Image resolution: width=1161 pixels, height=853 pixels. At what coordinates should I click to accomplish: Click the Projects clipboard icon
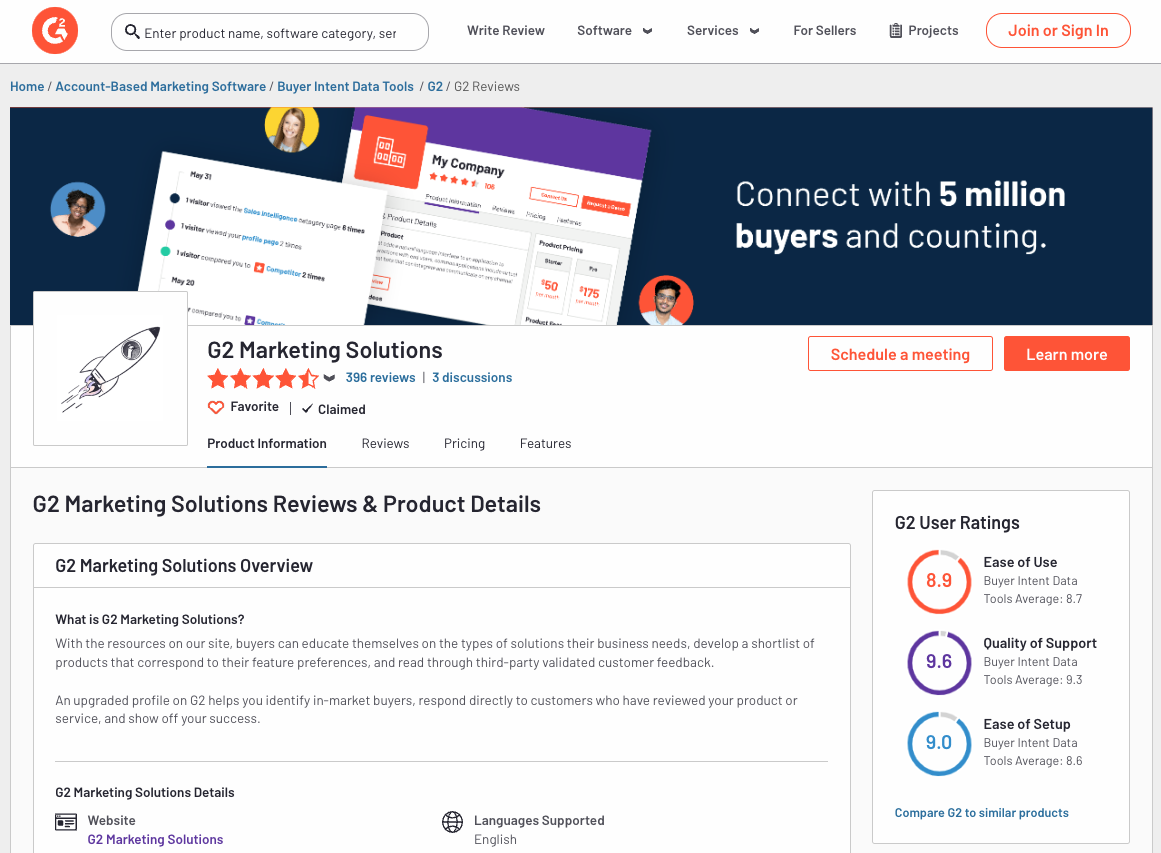tap(895, 31)
